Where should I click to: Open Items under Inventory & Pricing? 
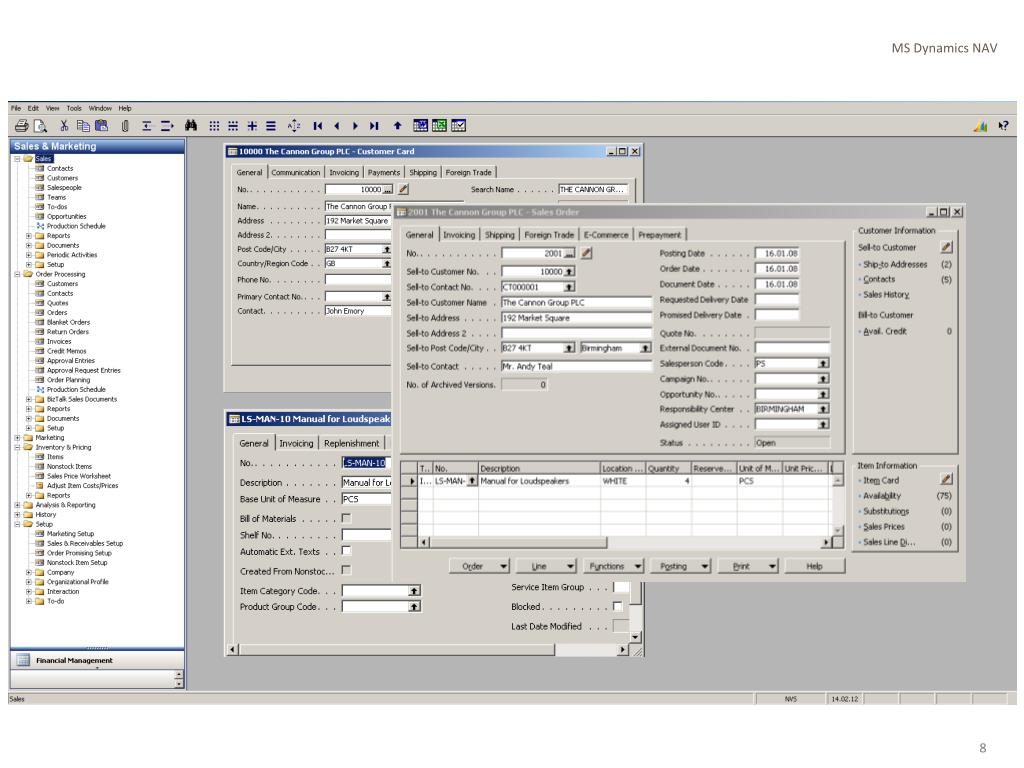[55, 456]
